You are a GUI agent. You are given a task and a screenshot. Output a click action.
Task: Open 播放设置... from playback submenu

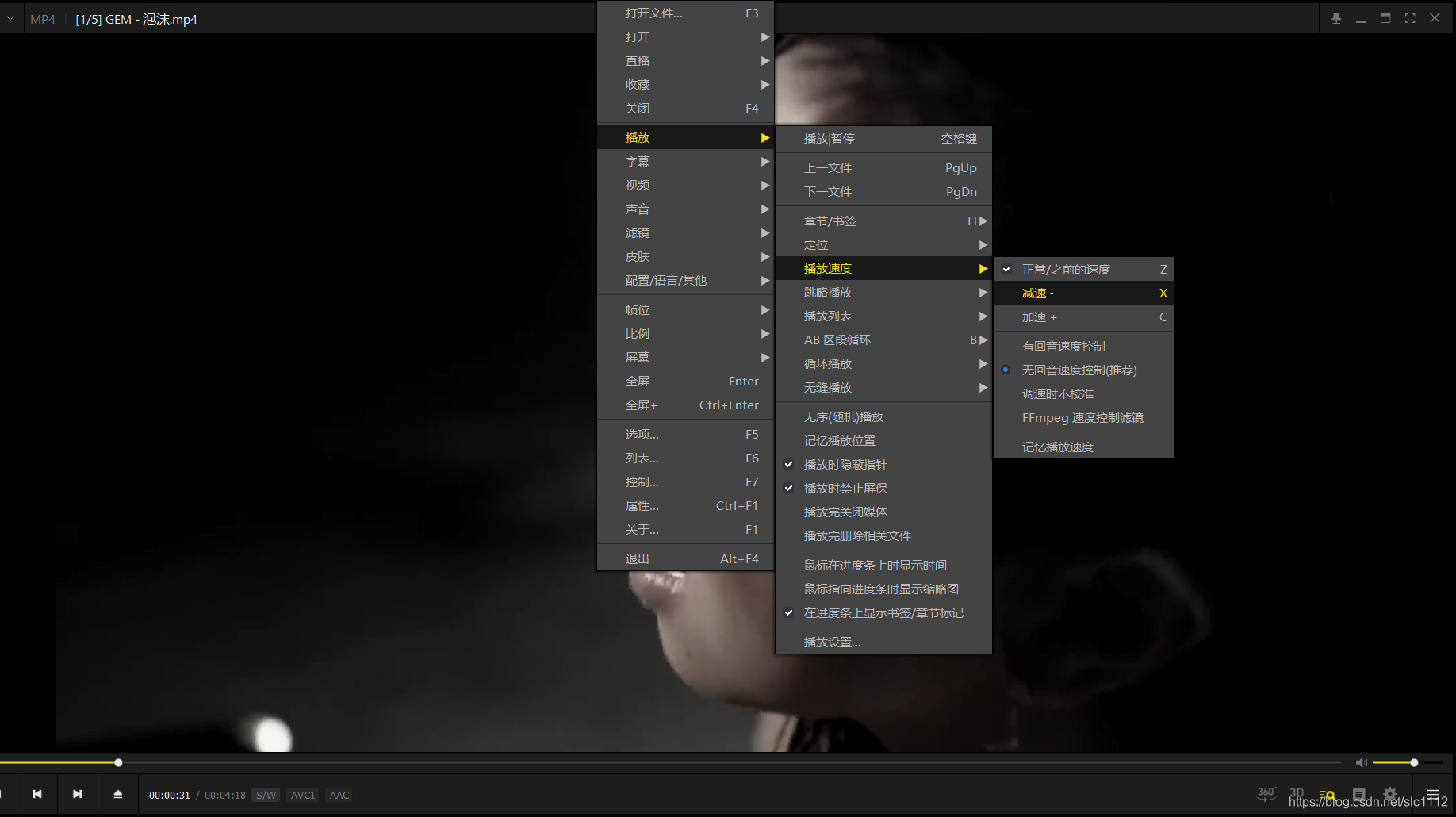point(883,642)
